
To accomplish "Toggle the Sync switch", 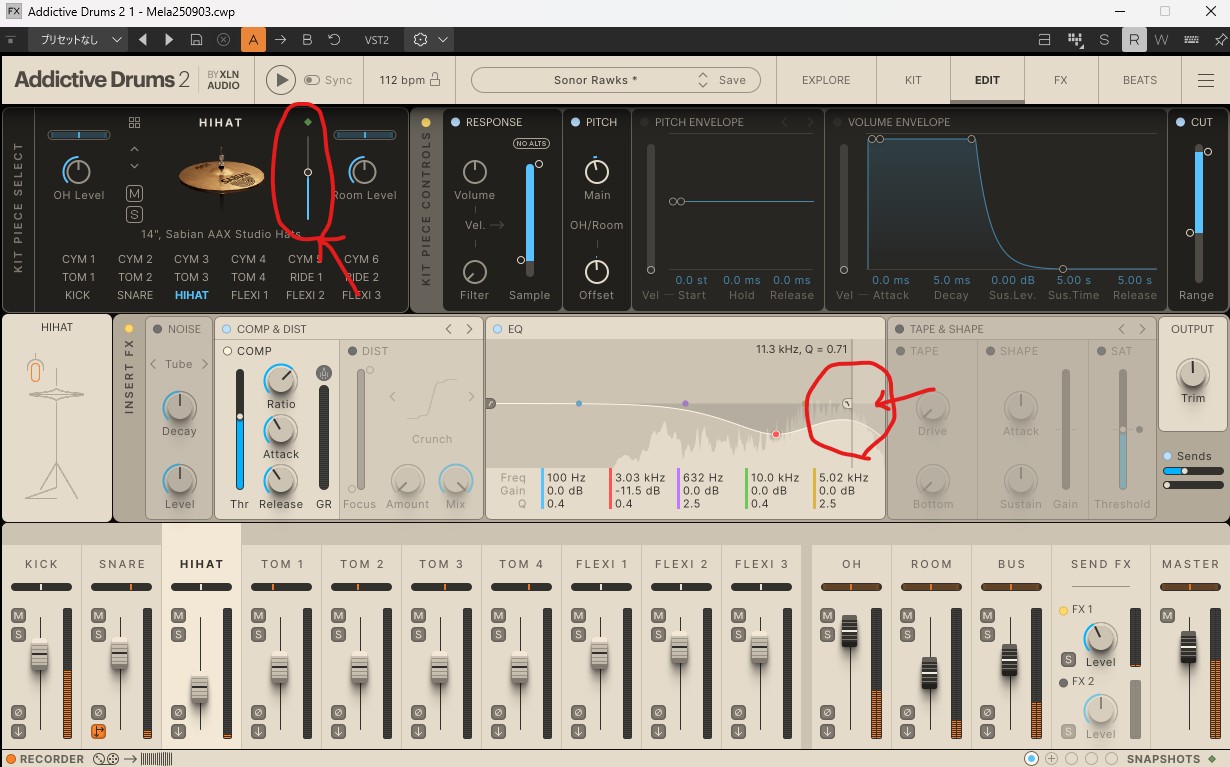I will pos(312,80).
